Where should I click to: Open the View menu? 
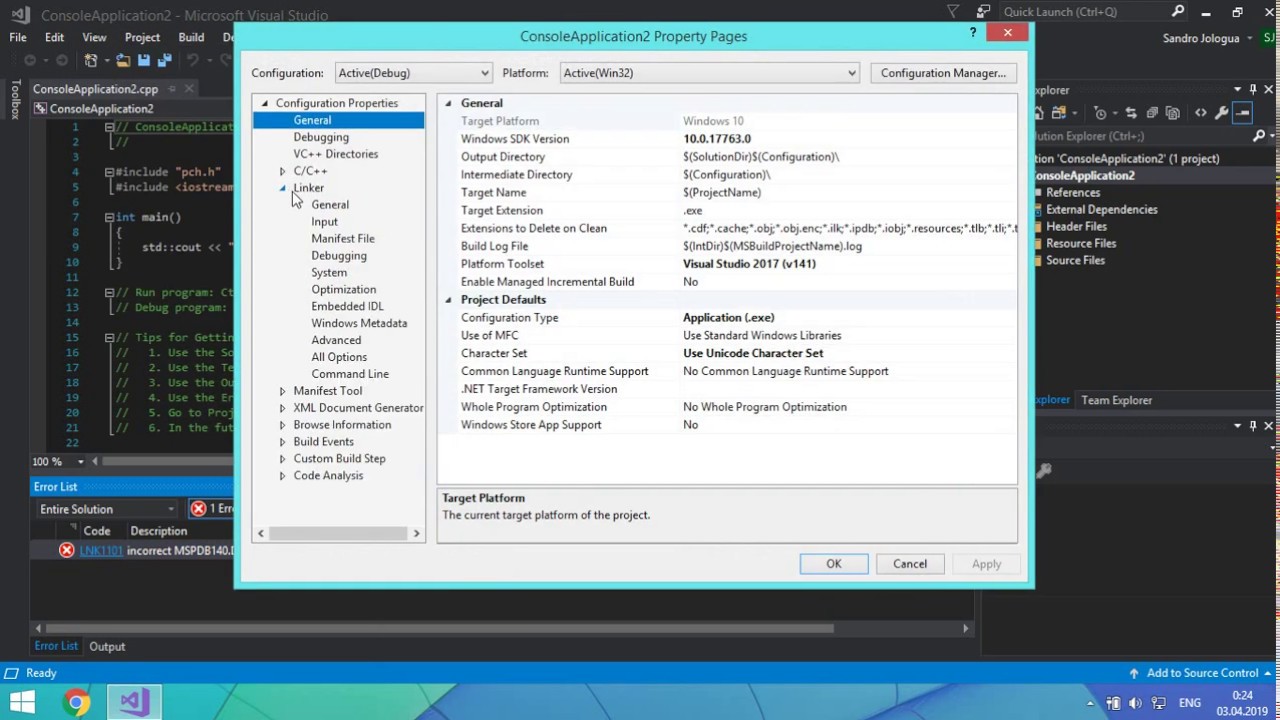94,37
